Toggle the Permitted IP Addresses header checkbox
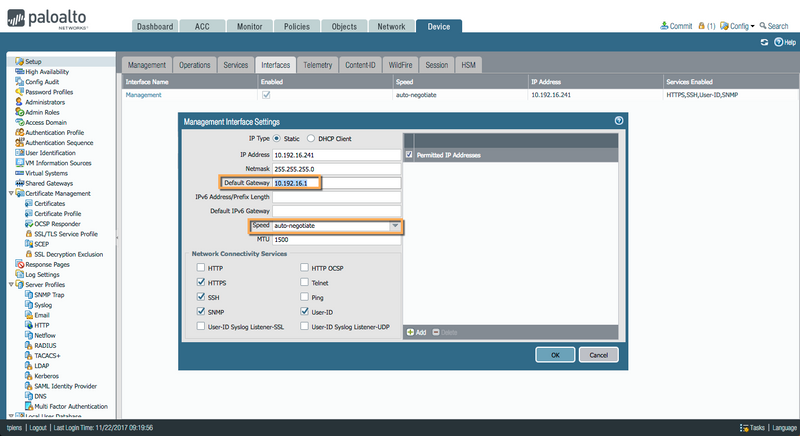Viewport: 800px width, 436px height. [x=409, y=155]
